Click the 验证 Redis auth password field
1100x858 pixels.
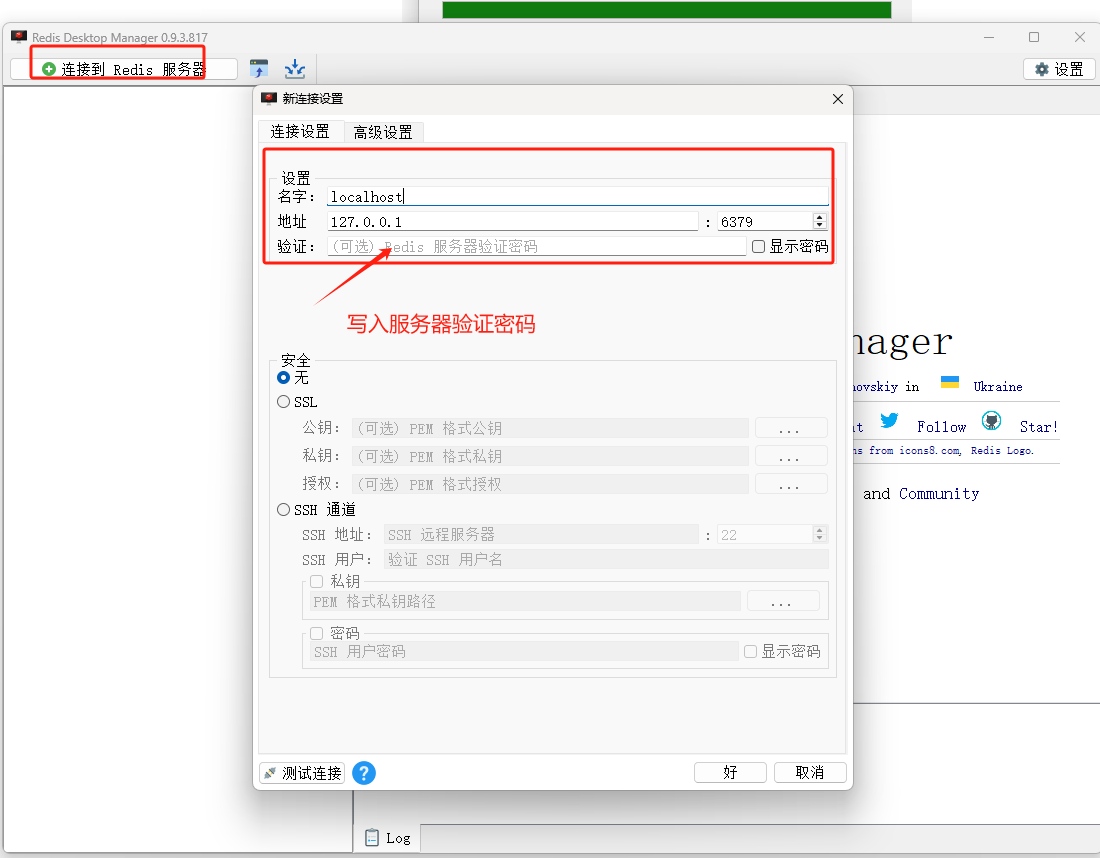click(537, 246)
